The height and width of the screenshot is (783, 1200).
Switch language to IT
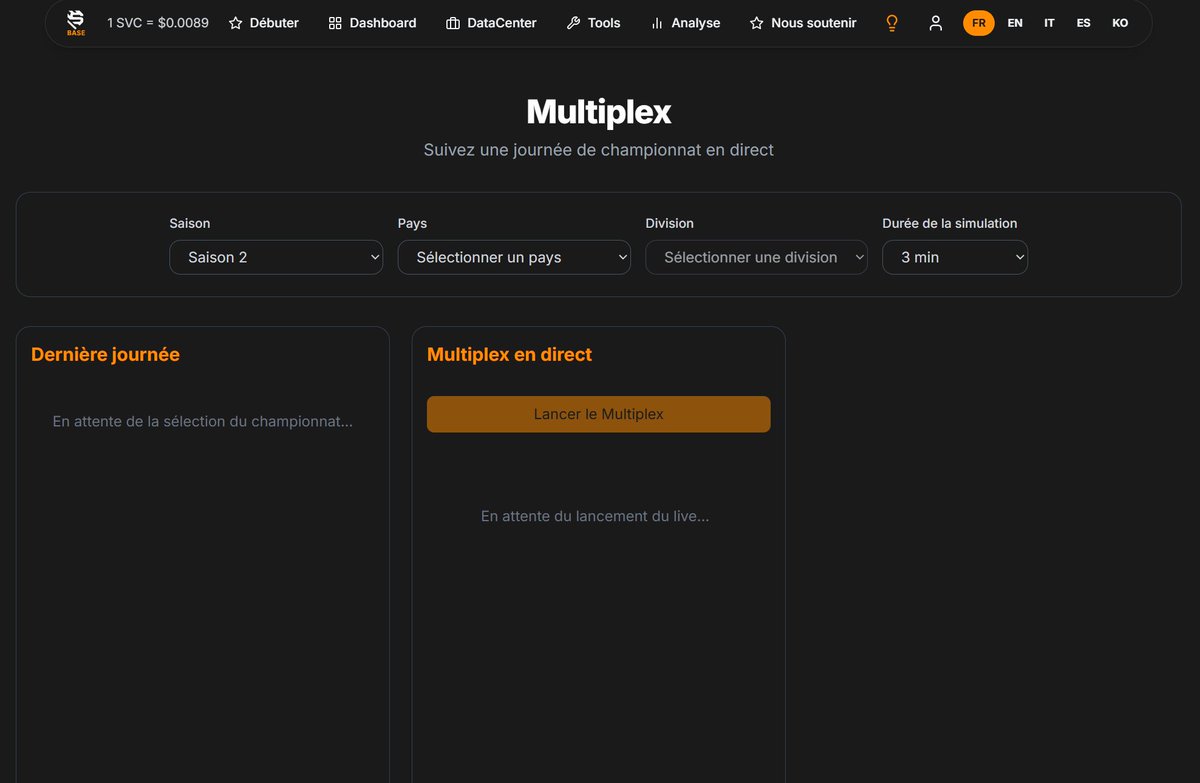1049,23
